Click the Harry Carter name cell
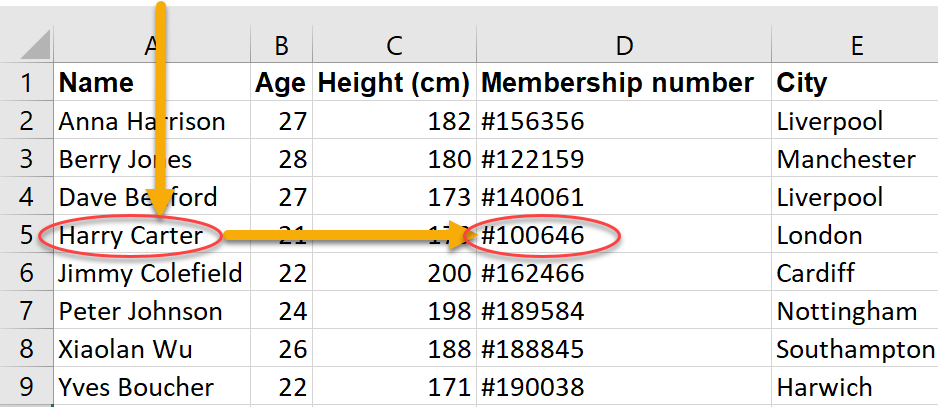 [x=130, y=236]
